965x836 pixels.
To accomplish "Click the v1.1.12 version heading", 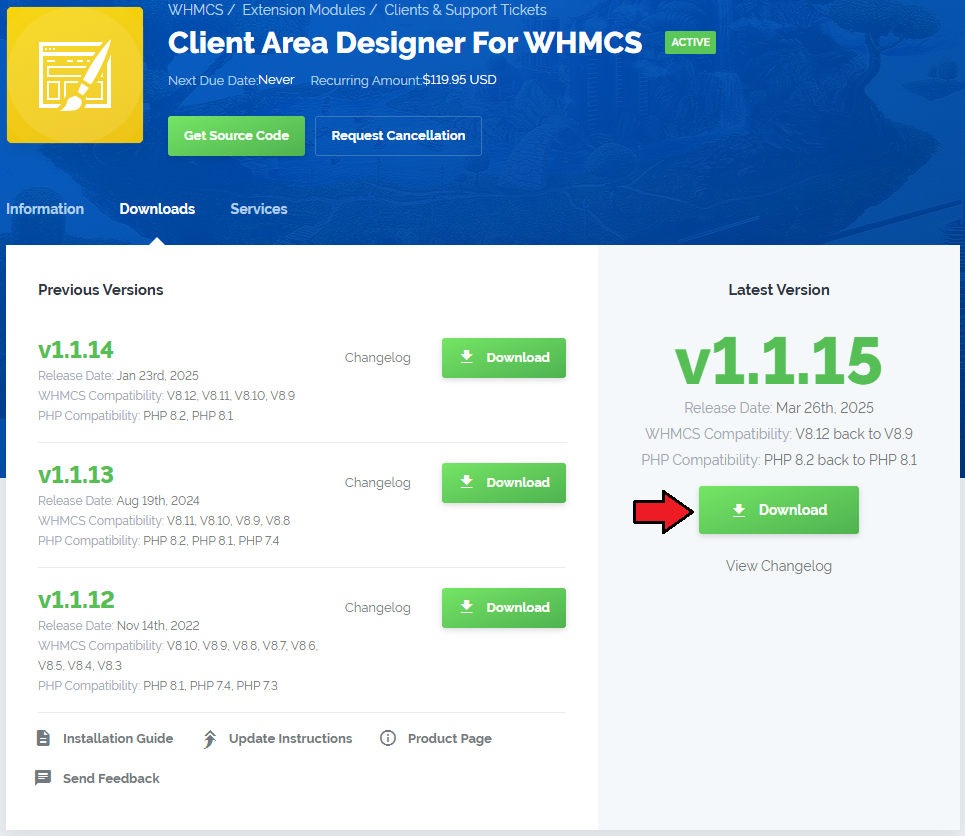I will (76, 600).
